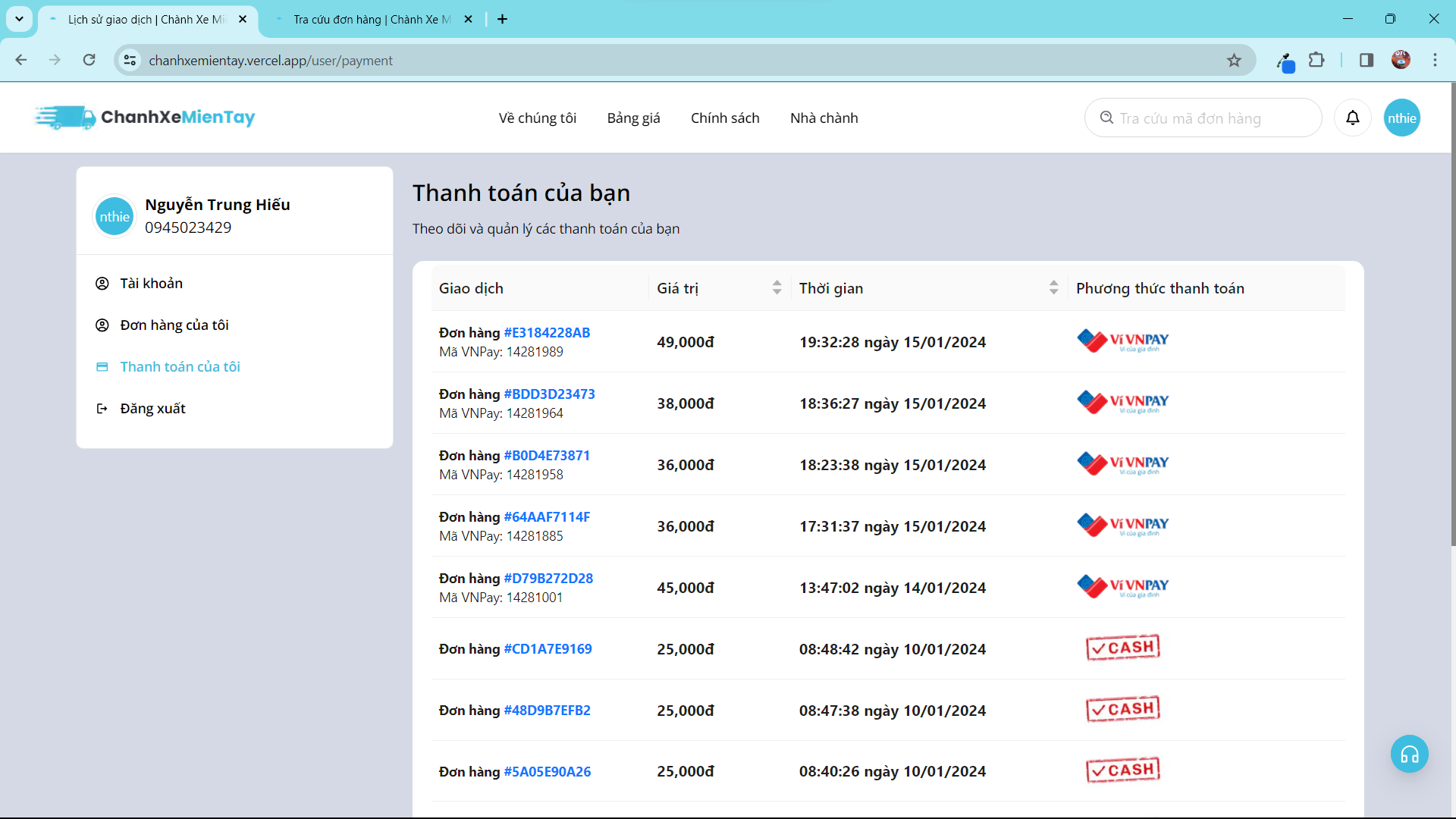Screen dimensions: 1456x819
Task: Open Nhà chành menu item
Action: pos(824,118)
